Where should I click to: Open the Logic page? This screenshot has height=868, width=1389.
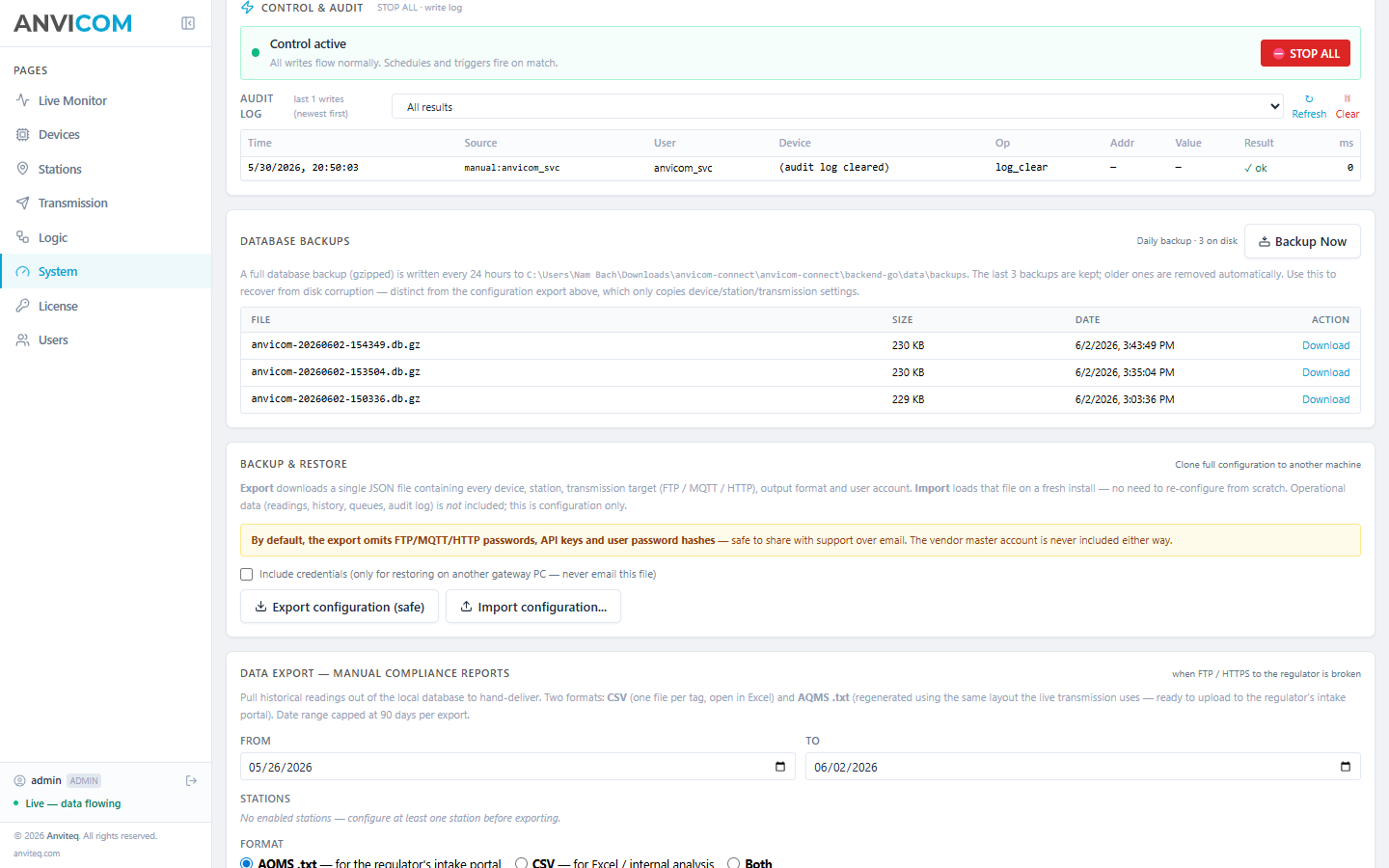tap(105, 237)
